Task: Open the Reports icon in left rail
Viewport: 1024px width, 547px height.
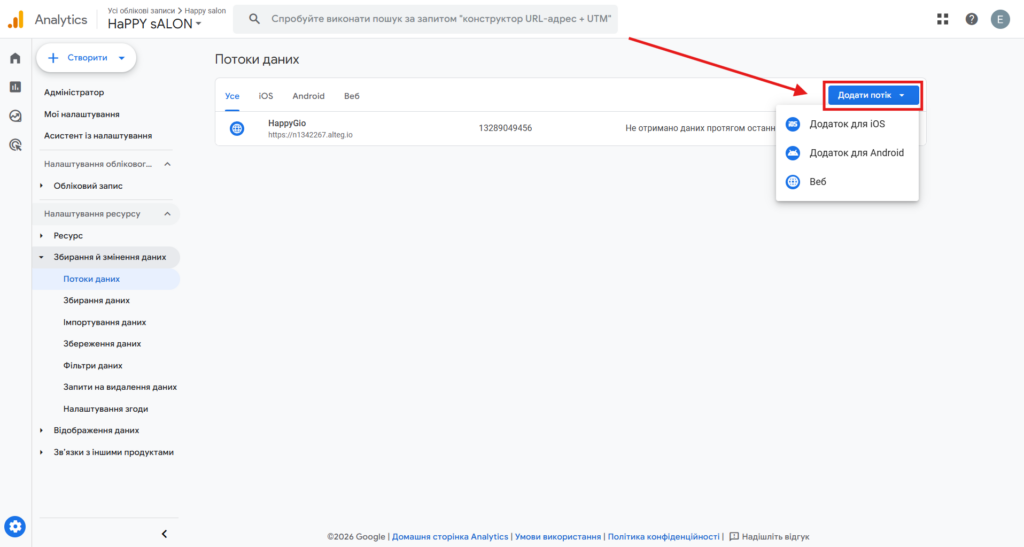Action: click(x=15, y=87)
